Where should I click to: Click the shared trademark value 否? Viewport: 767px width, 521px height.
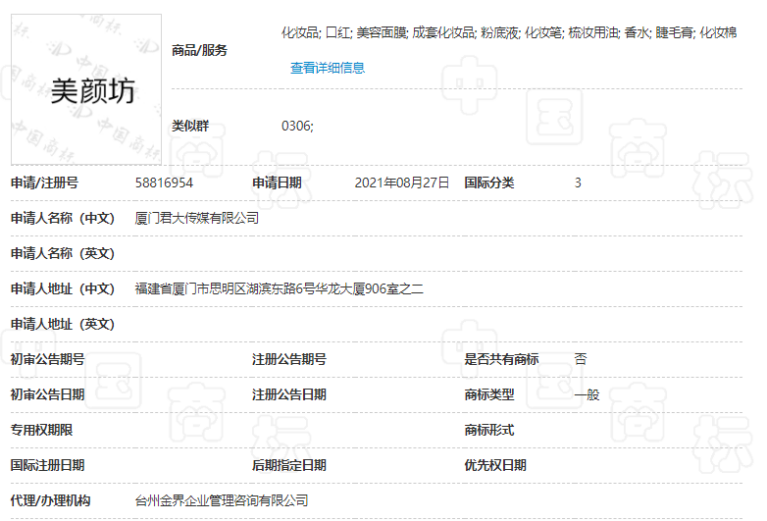(x=581, y=359)
